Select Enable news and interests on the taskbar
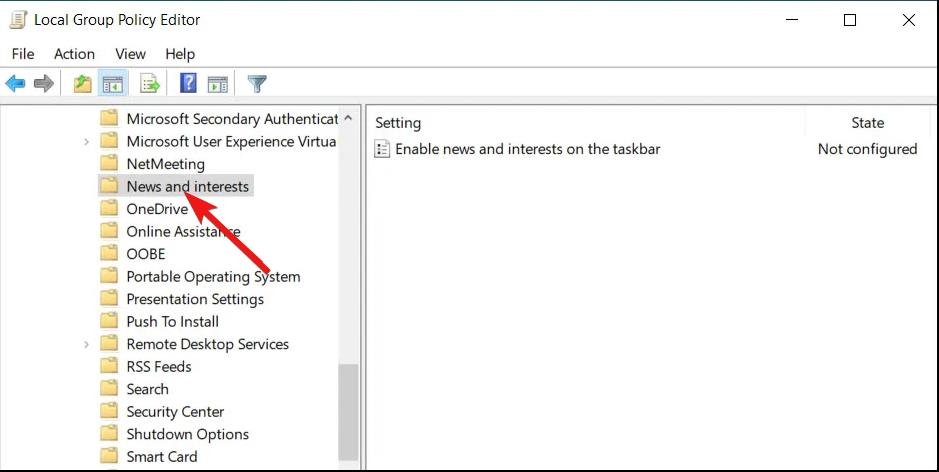The width and height of the screenshot is (939, 472). click(x=528, y=149)
